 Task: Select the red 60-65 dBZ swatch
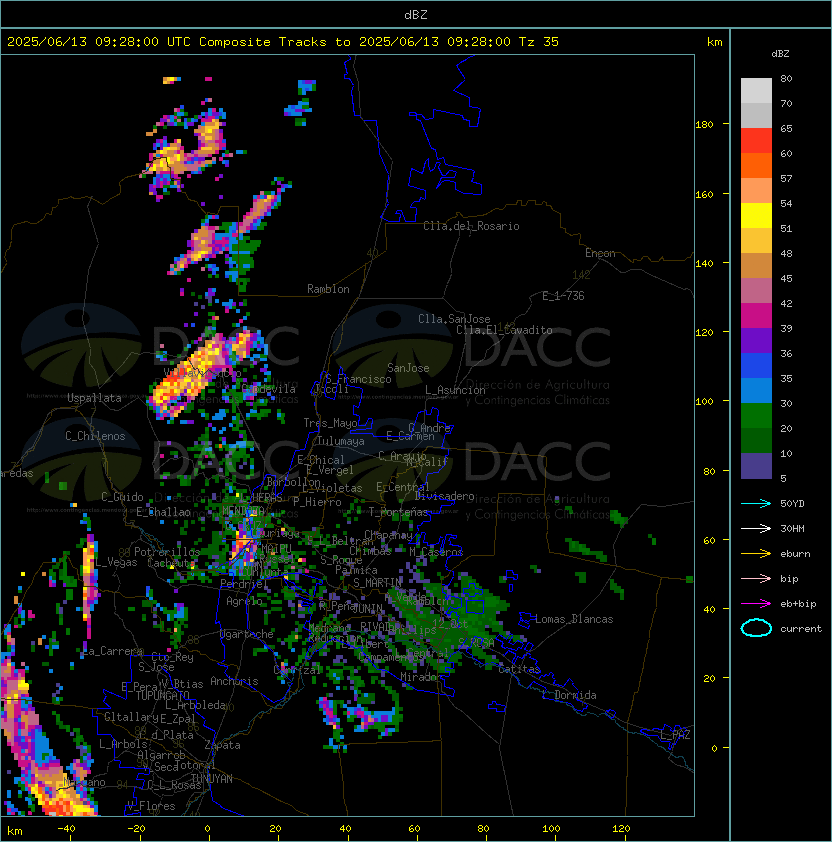756,141
